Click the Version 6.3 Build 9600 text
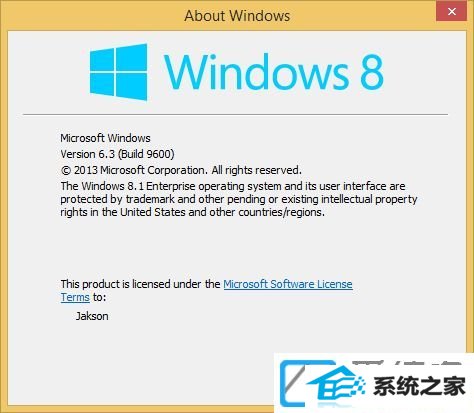The width and height of the screenshot is (474, 413). coord(117,154)
